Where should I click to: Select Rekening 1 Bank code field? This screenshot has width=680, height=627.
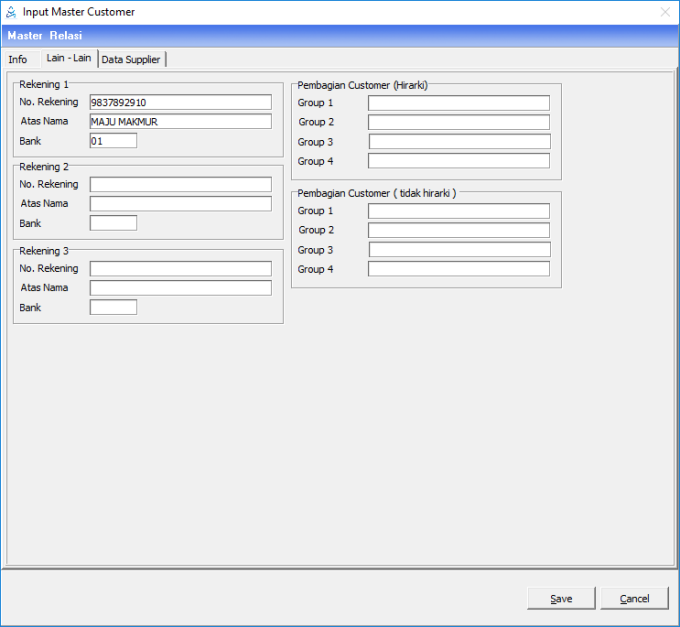click(113, 141)
